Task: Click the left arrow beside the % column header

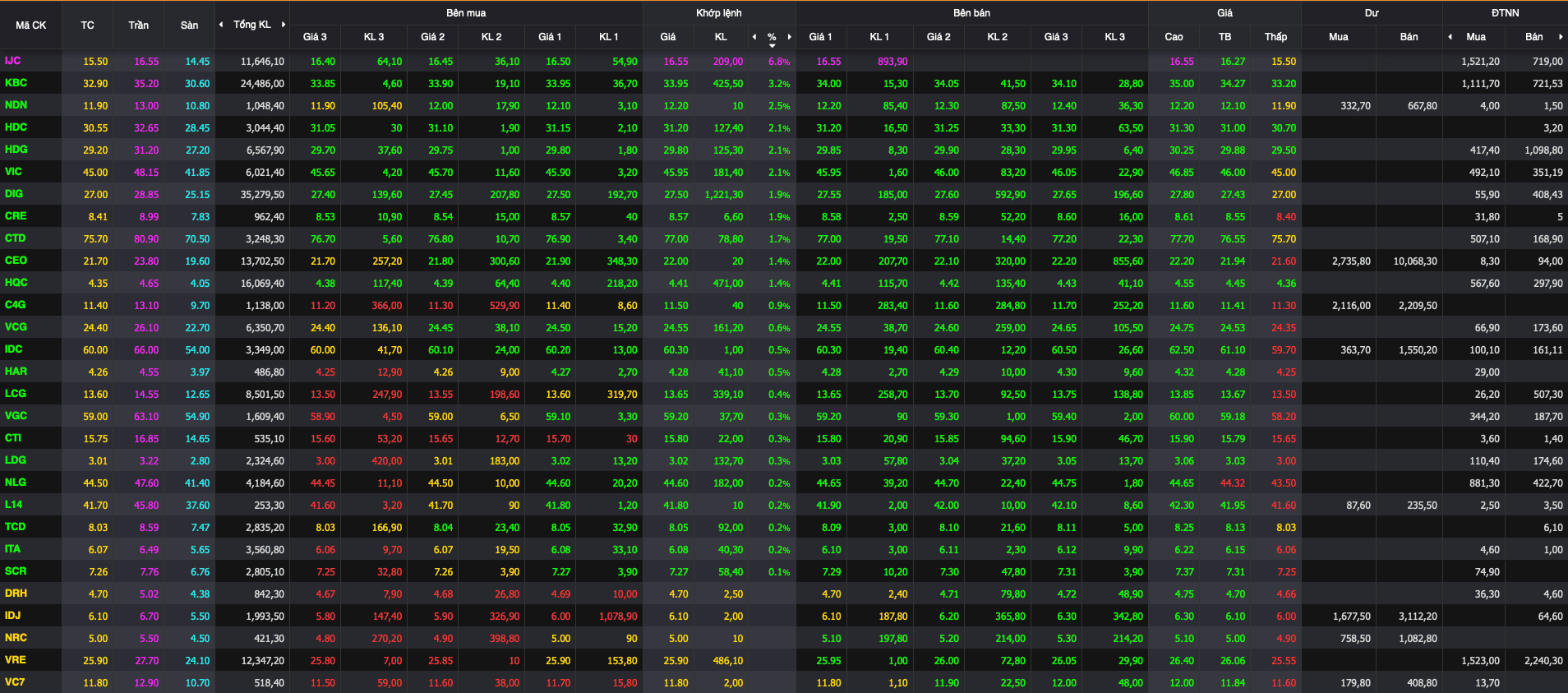Action: 754,37
